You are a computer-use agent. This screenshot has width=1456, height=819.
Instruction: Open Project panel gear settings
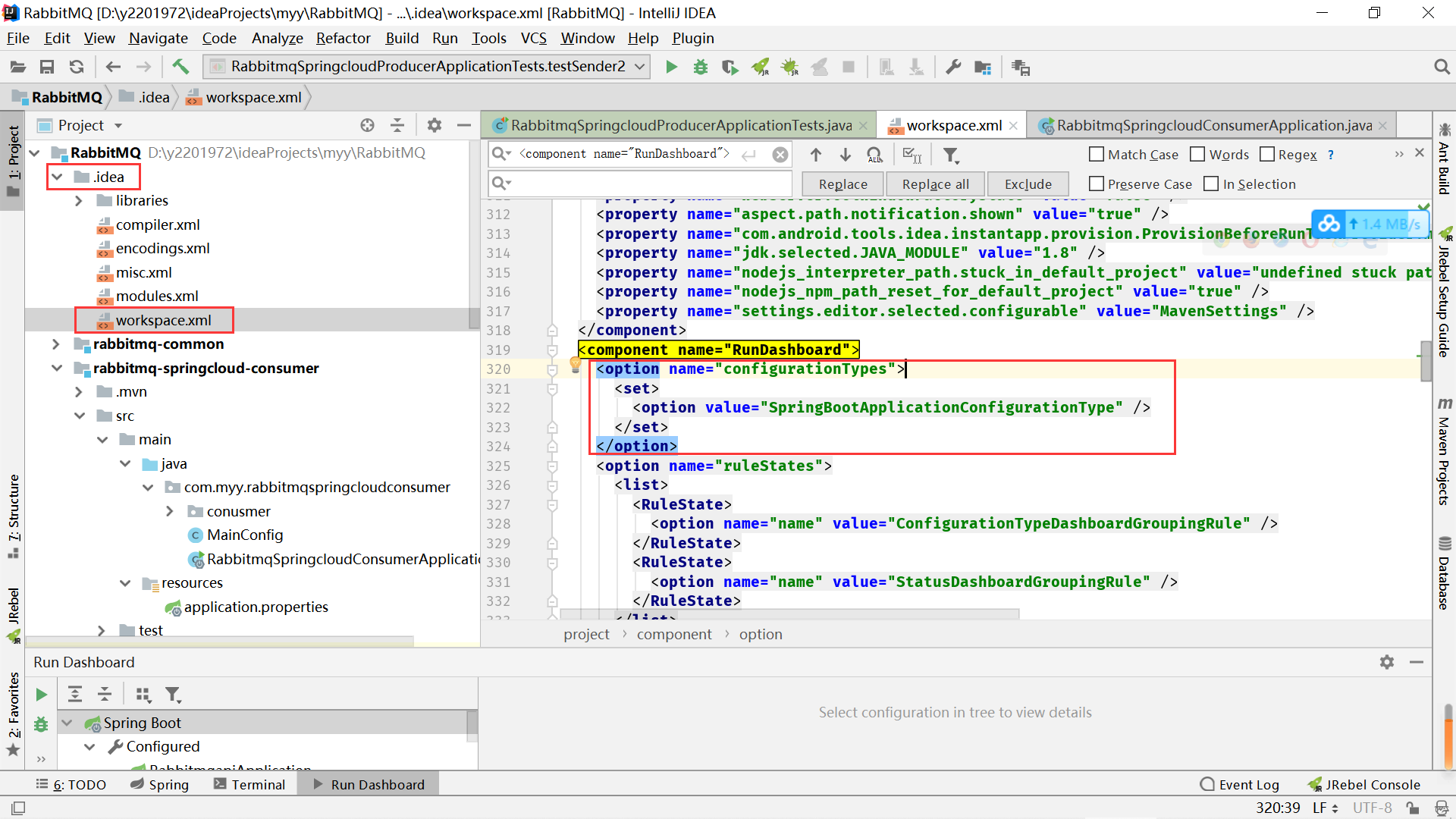(x=435, y=125)
